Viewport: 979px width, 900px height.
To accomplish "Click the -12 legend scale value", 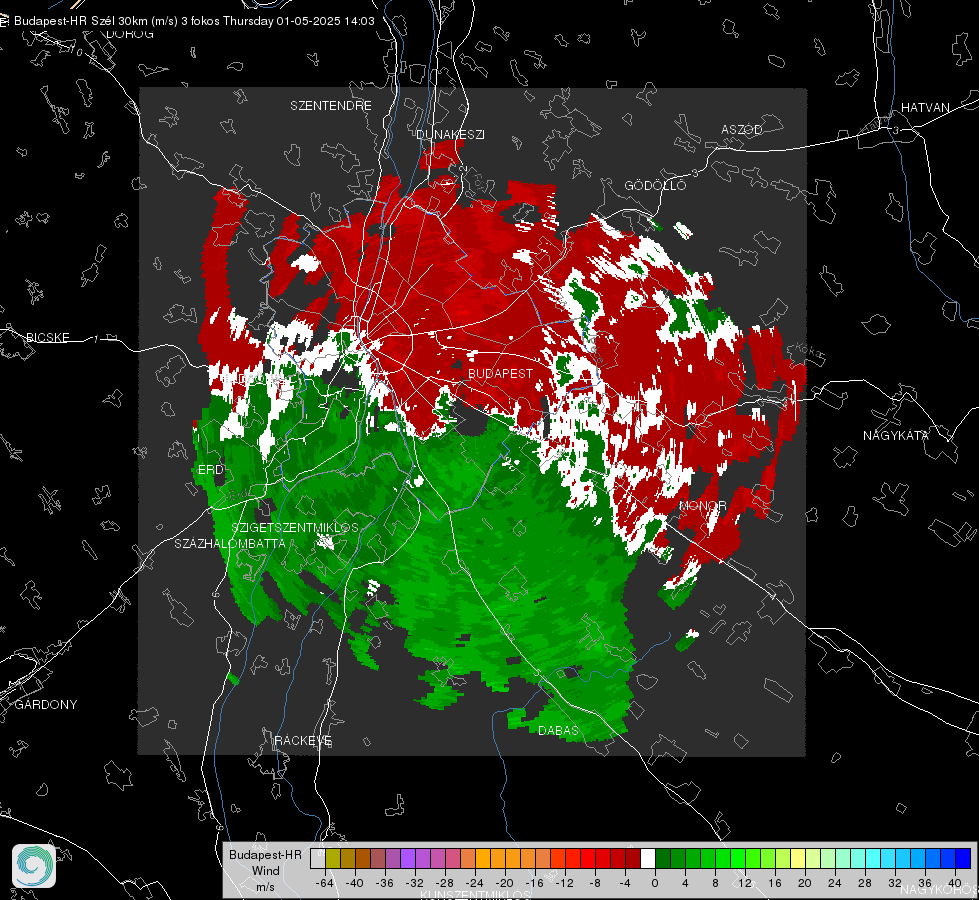I will (x=564, y=883).
